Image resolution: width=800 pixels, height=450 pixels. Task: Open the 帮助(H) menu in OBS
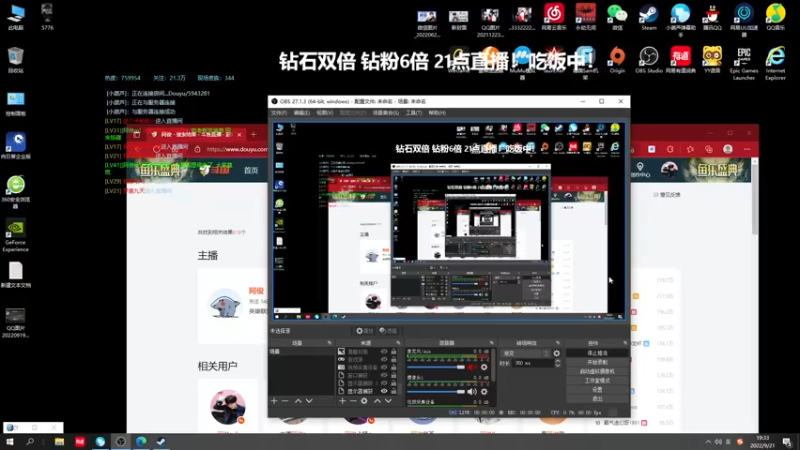[x=437, y=113]
